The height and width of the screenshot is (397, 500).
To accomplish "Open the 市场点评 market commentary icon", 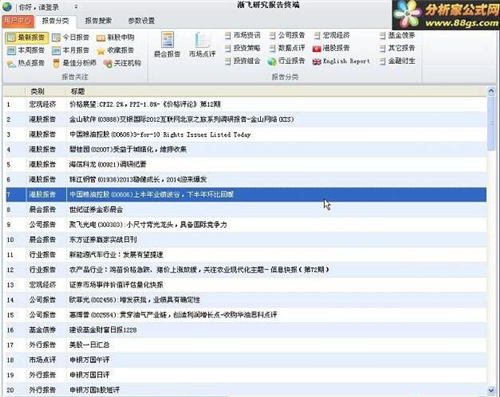I will 202,44.
